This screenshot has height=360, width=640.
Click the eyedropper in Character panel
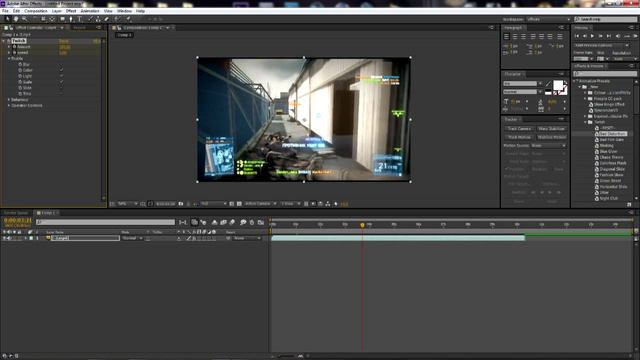(x=548, y=84)
